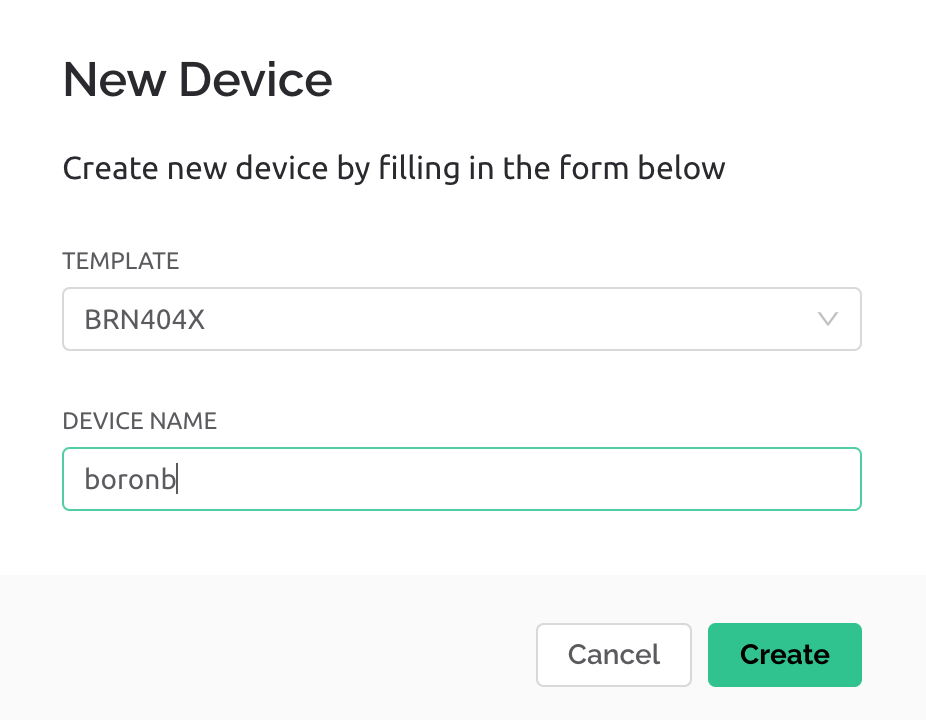Click the chevron arrow in Template dropdown
Screen dimensions: 926x720
click(827, 319)
